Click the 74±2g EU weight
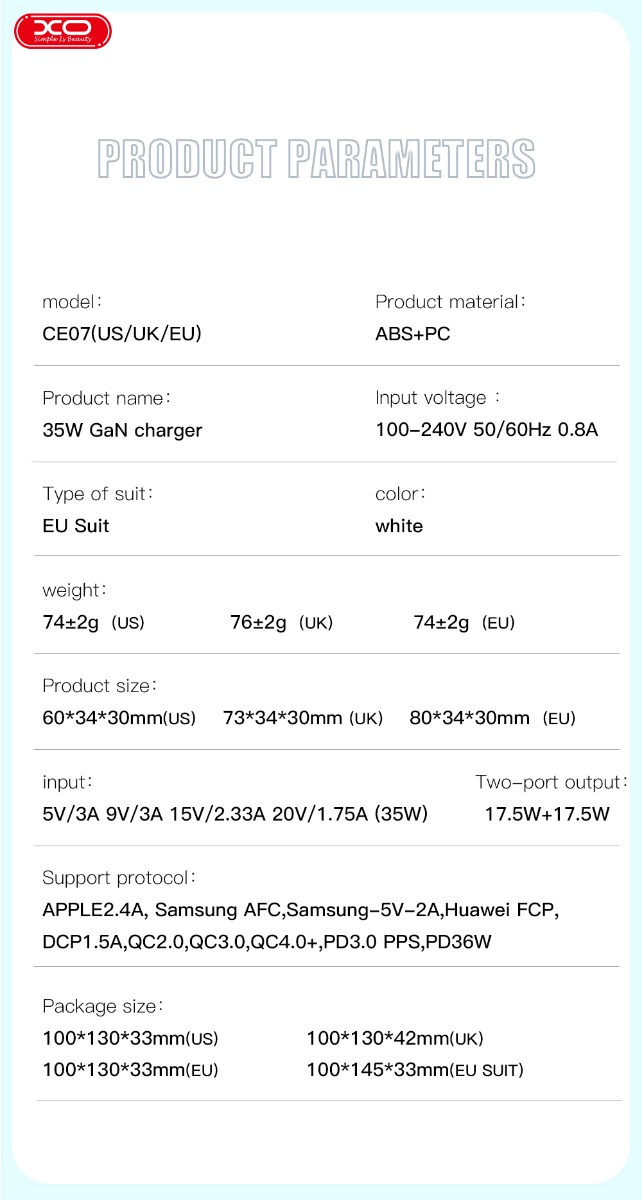Image resolution: width=642 pixels, height=1200 pixels. pos(464,622)
